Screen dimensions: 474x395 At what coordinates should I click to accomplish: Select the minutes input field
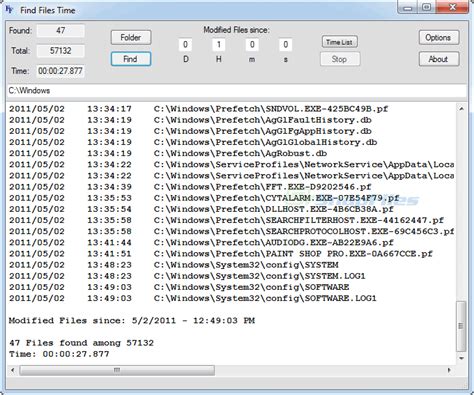[252, 45]
